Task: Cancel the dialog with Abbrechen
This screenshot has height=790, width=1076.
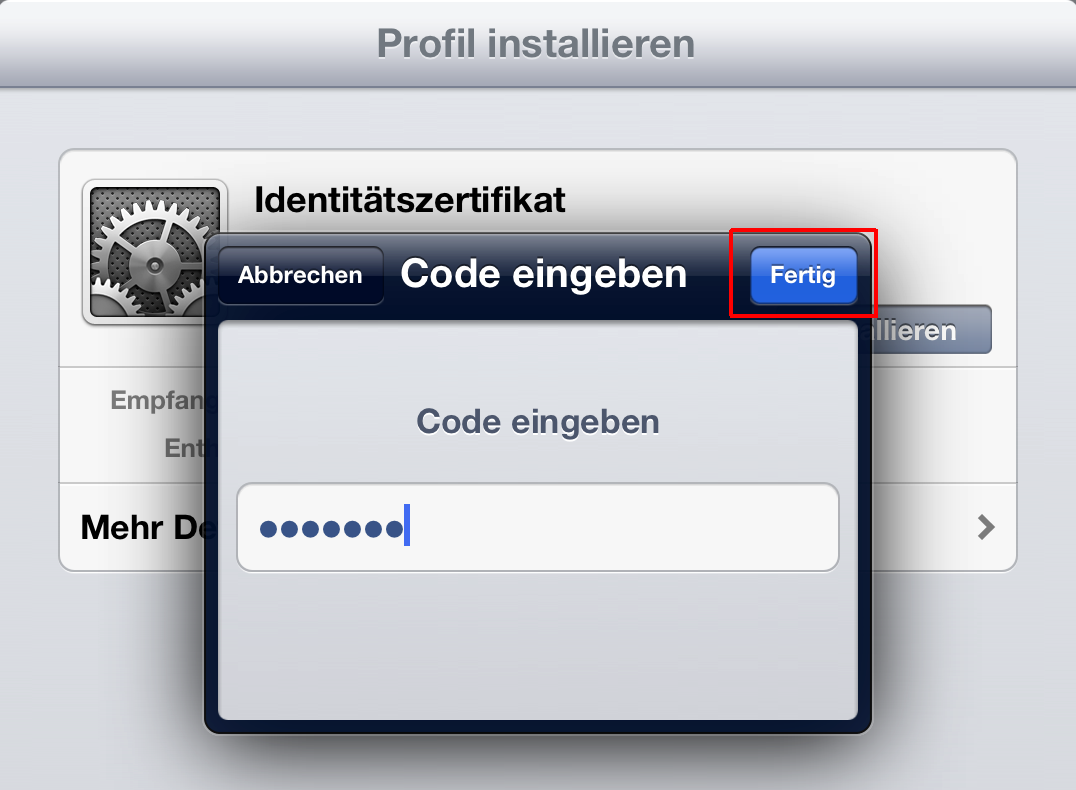Action: pyautogui.click(x=301, y=275)
